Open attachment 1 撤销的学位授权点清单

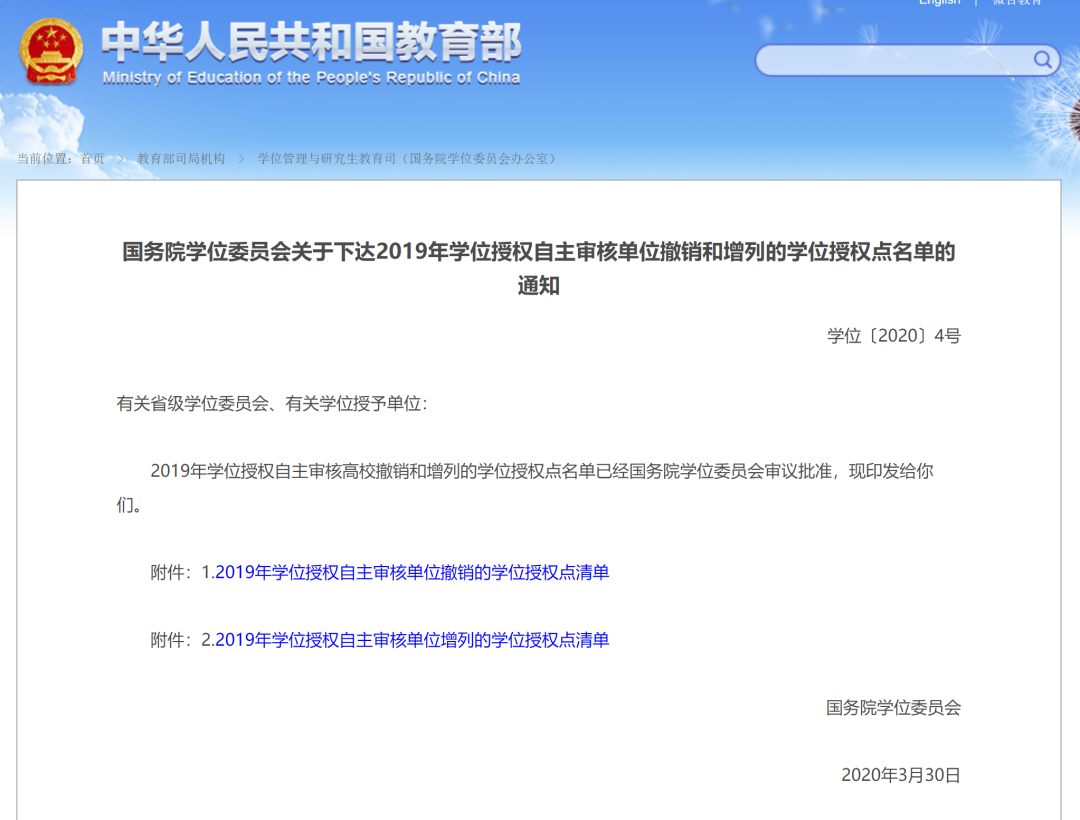(411, 573)
